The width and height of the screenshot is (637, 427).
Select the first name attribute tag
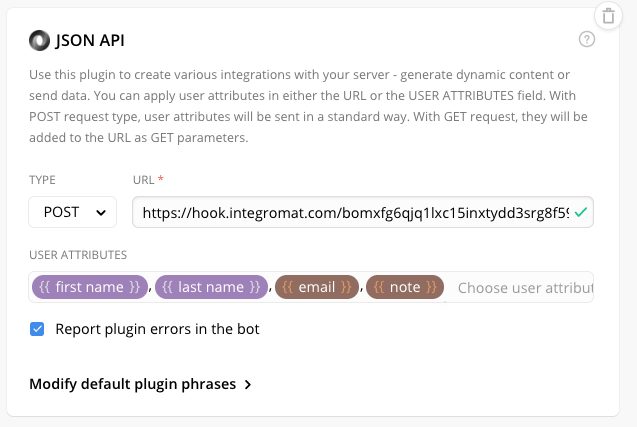click(89, 287)
